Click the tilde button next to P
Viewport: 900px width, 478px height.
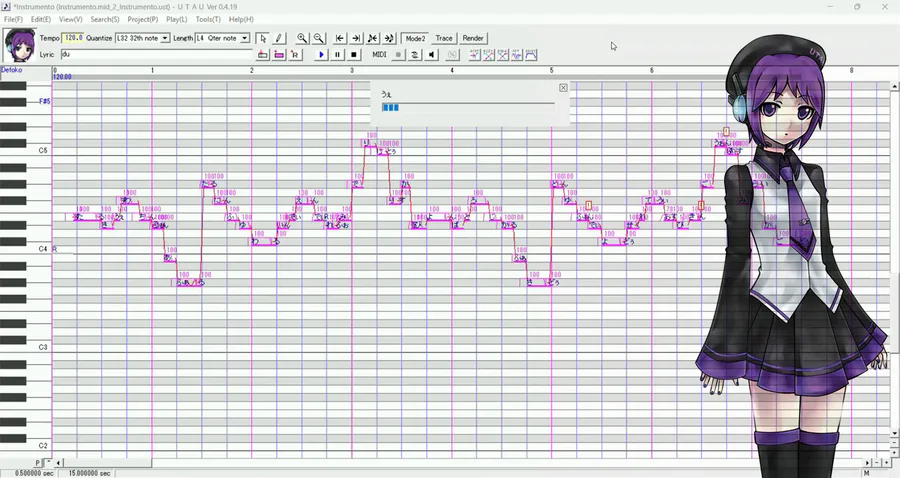pyautogui.click(x=49, y=463)
